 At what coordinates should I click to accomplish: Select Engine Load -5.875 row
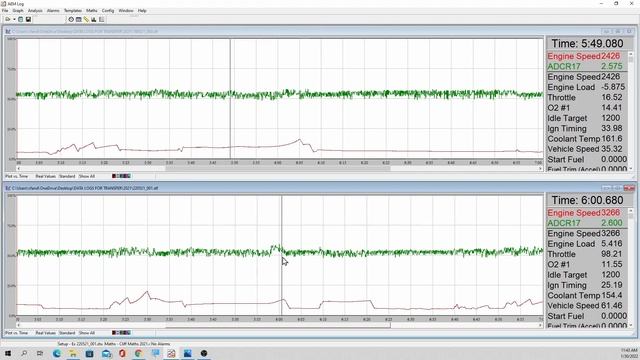(587, 87)
